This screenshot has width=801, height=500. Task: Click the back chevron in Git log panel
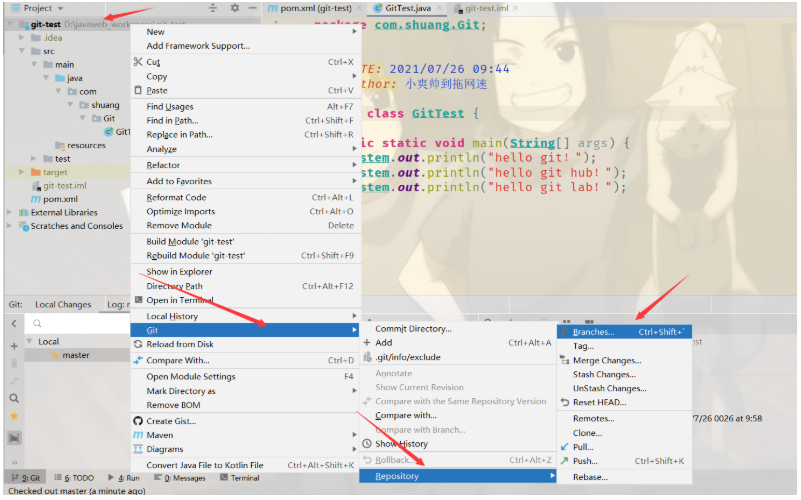tap(14, 323)
